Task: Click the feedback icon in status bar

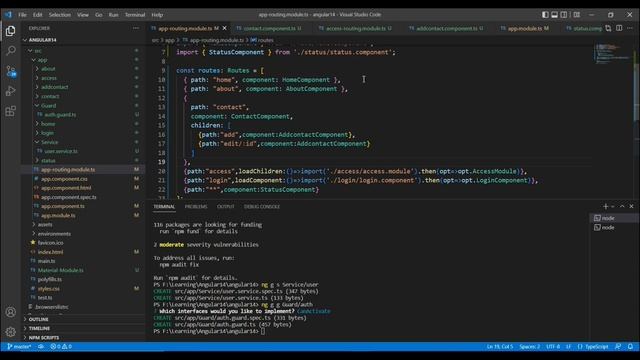Action: coord(618,347)
